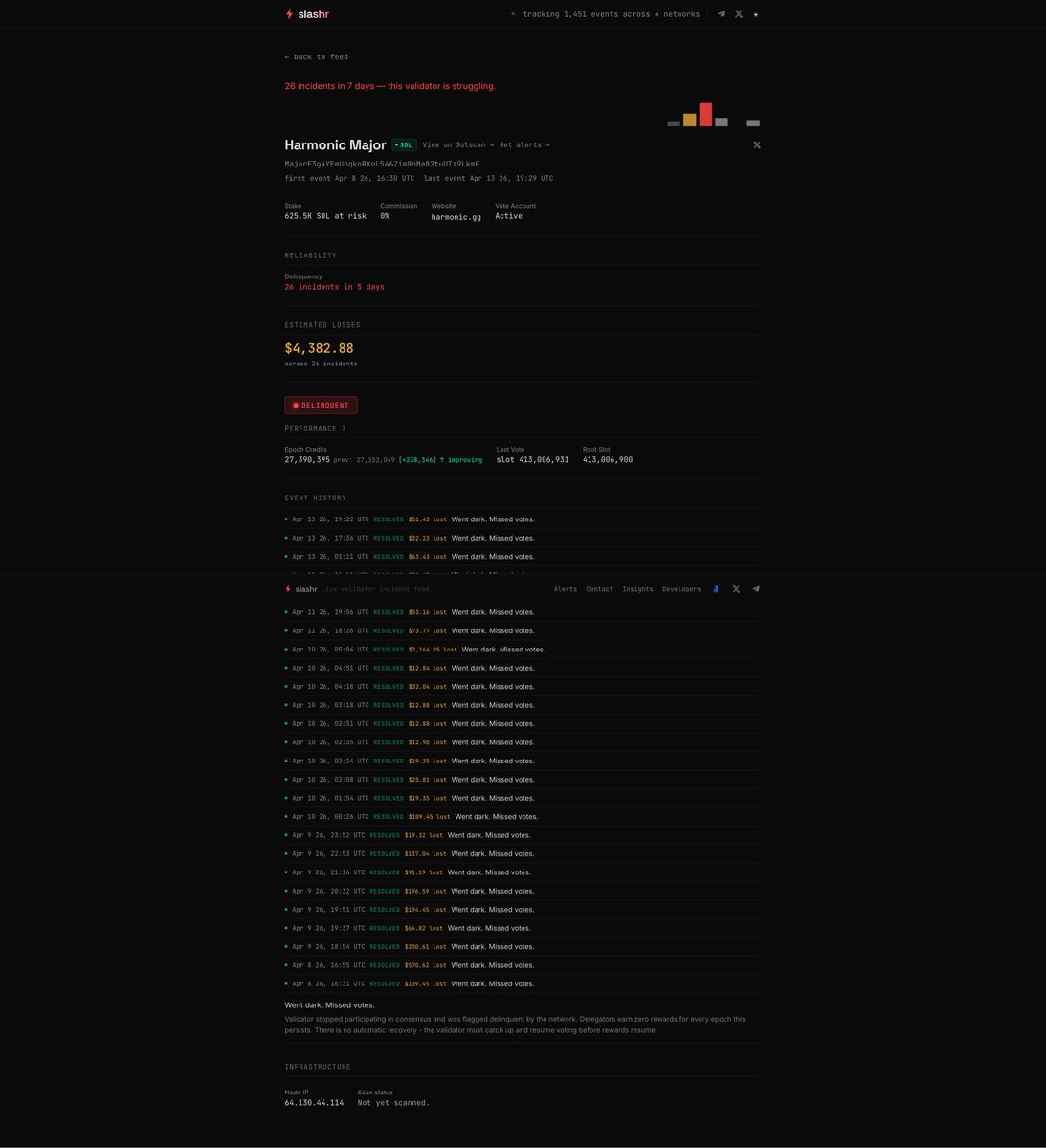Click the Node IP 64.130.44.114
Viewport: 1046px width, 1148px height.
pyautogui.click(x=314, y=1103)
